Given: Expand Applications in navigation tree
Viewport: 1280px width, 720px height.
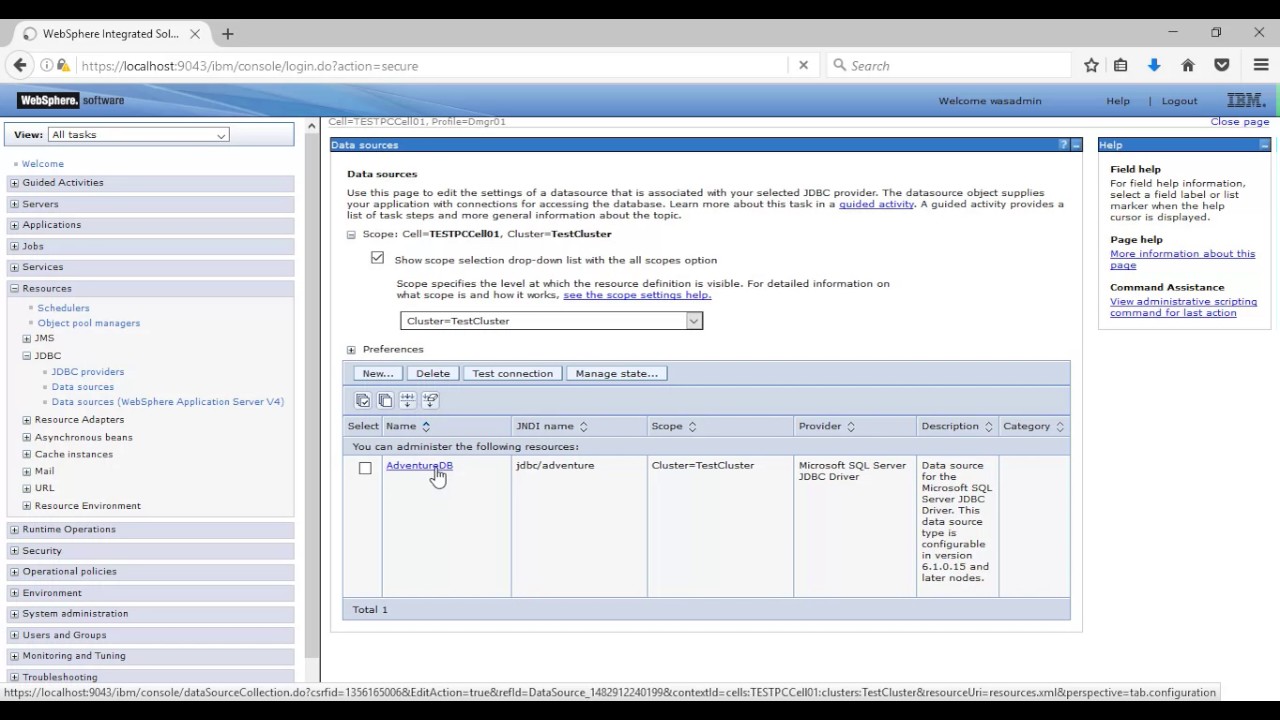Looking at the screenshot, I should tap(14, 225).
